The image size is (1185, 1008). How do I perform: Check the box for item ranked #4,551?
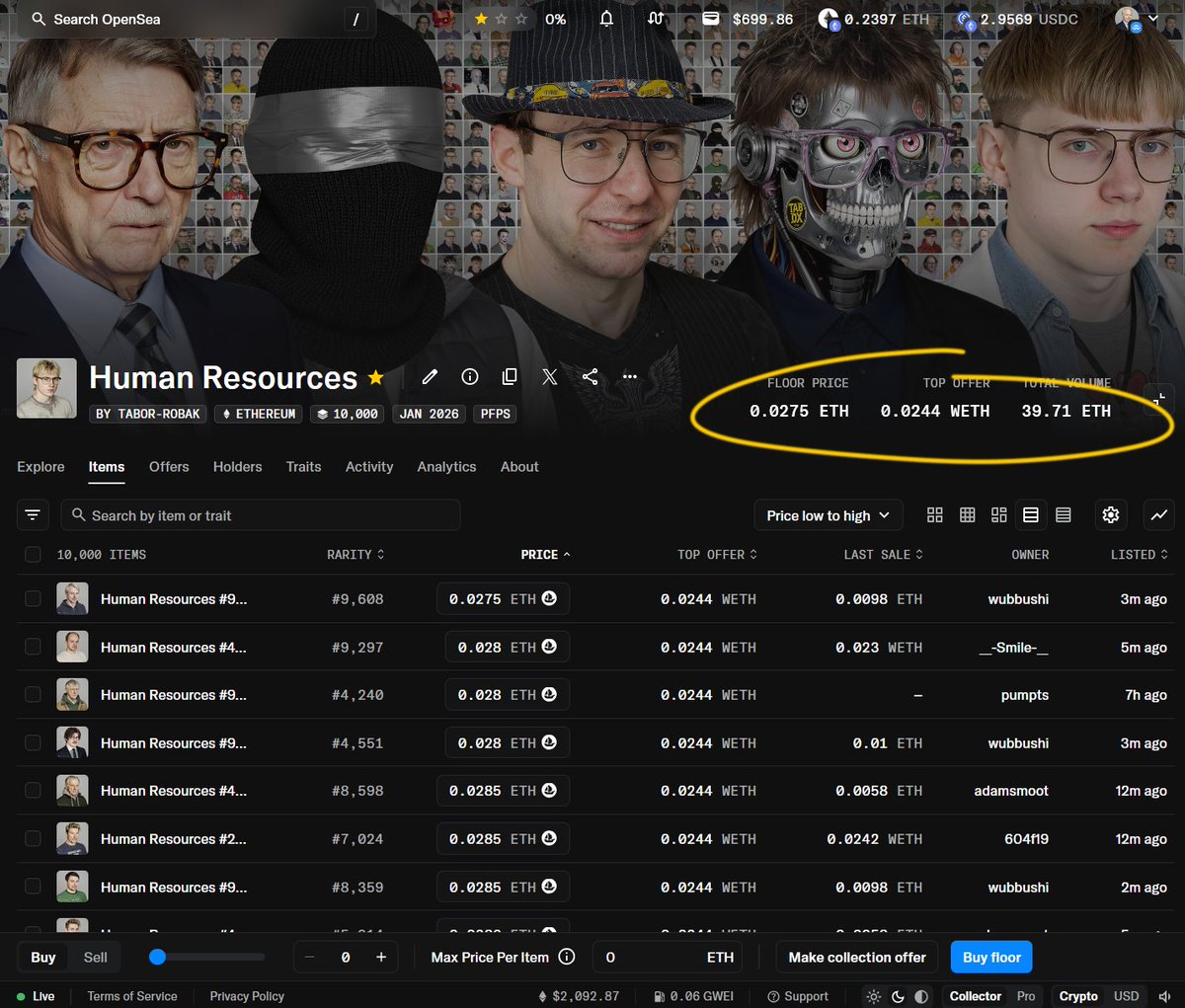[x=33, y=742]
